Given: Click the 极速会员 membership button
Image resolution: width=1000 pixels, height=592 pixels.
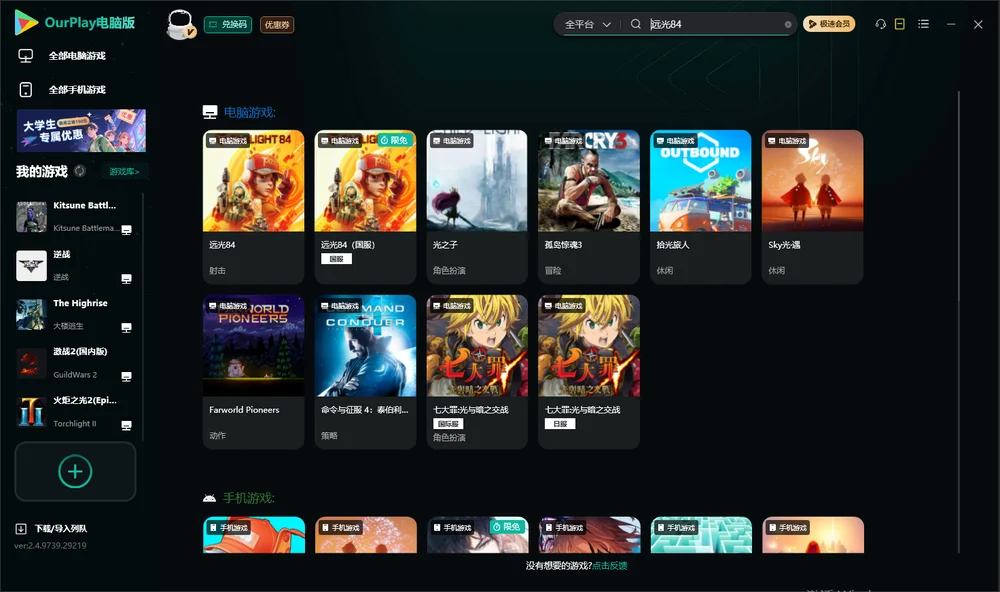Looking at the screenshot, I should (x=828, y=24).
